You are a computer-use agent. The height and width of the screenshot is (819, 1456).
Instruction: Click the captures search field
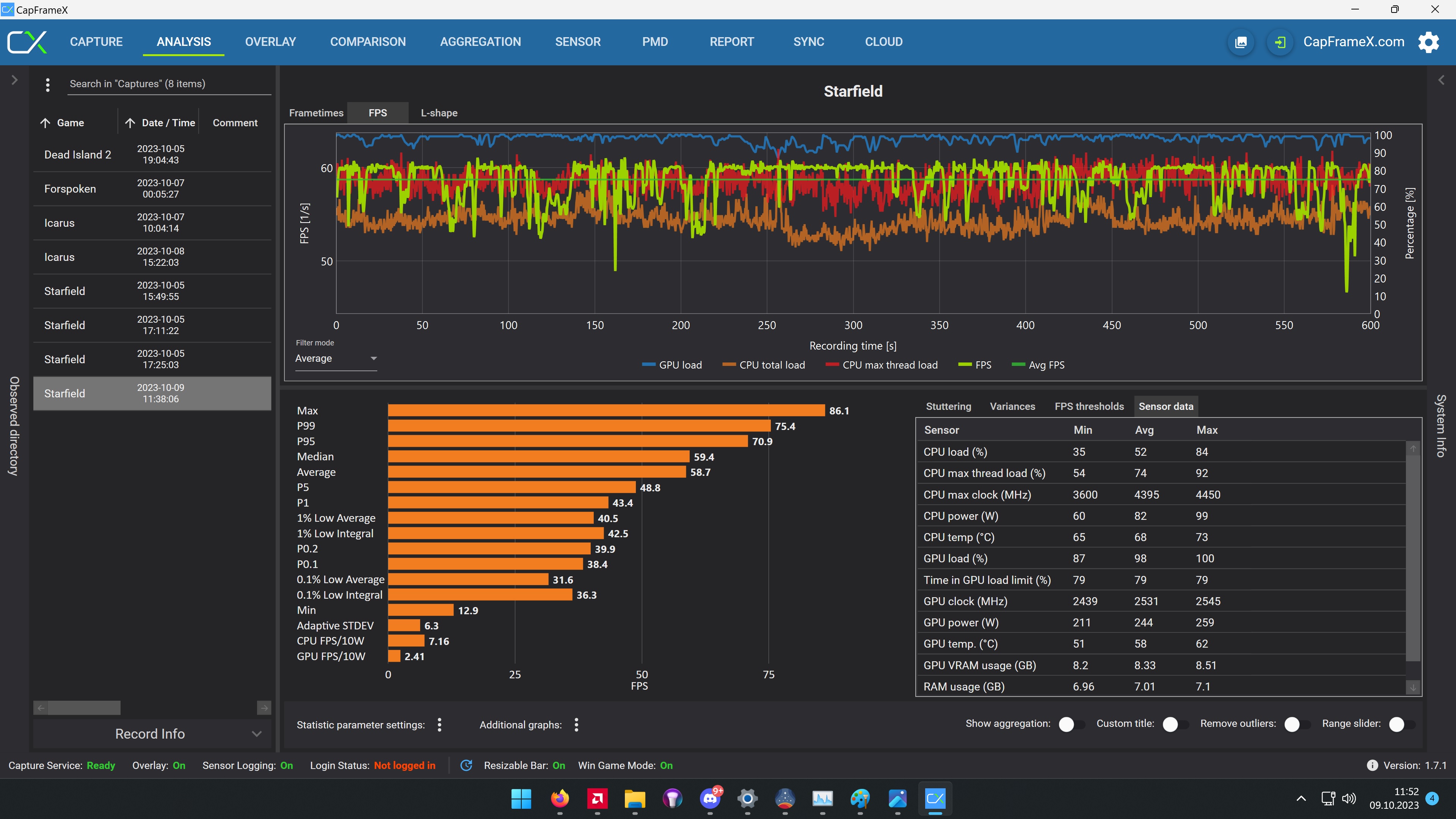pyautogui.click(x=168, y=84)
